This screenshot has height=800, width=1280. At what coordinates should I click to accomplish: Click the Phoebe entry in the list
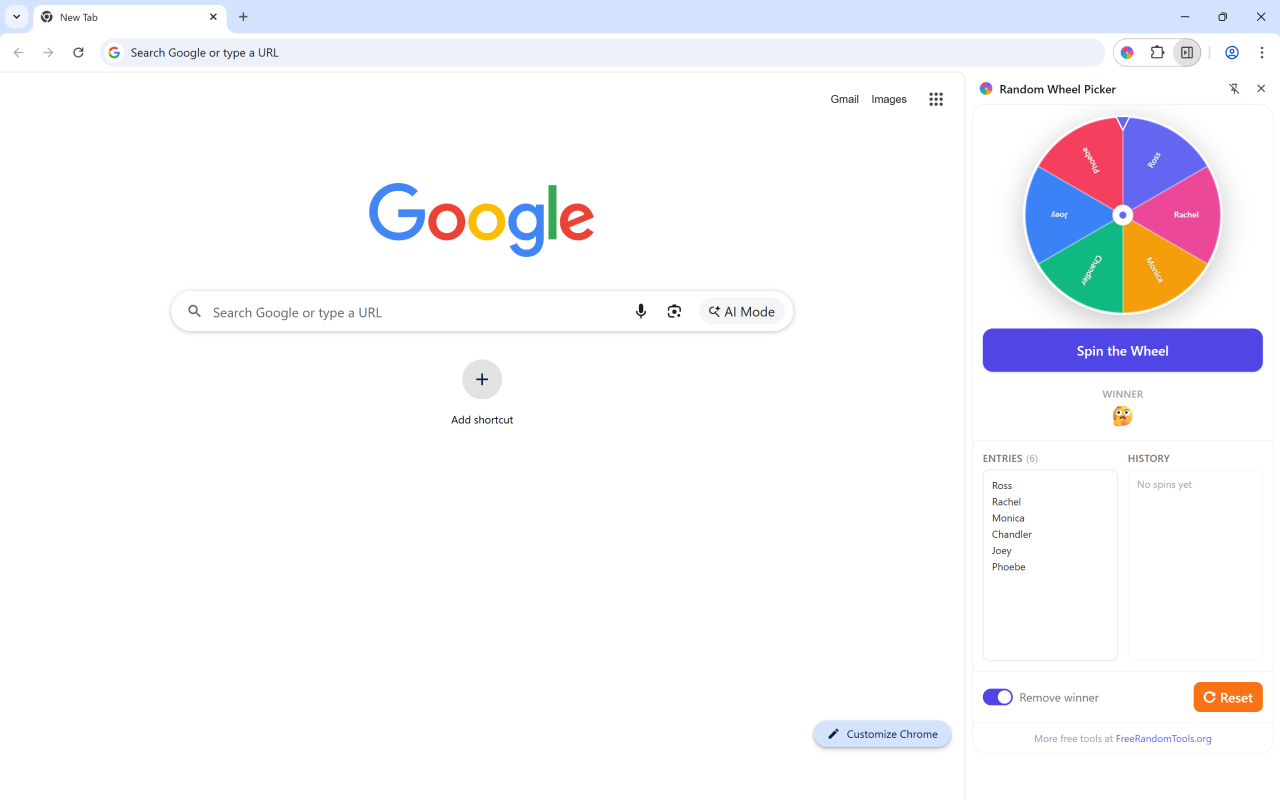(1008, 567)
